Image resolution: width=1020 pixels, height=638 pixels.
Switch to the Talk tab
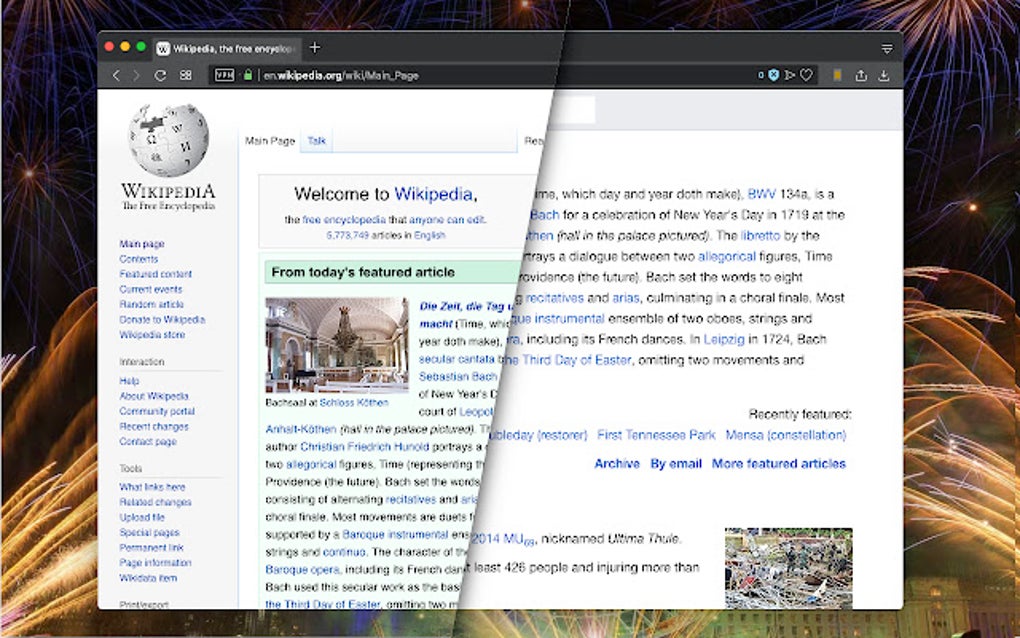click(x=316, y=140)
